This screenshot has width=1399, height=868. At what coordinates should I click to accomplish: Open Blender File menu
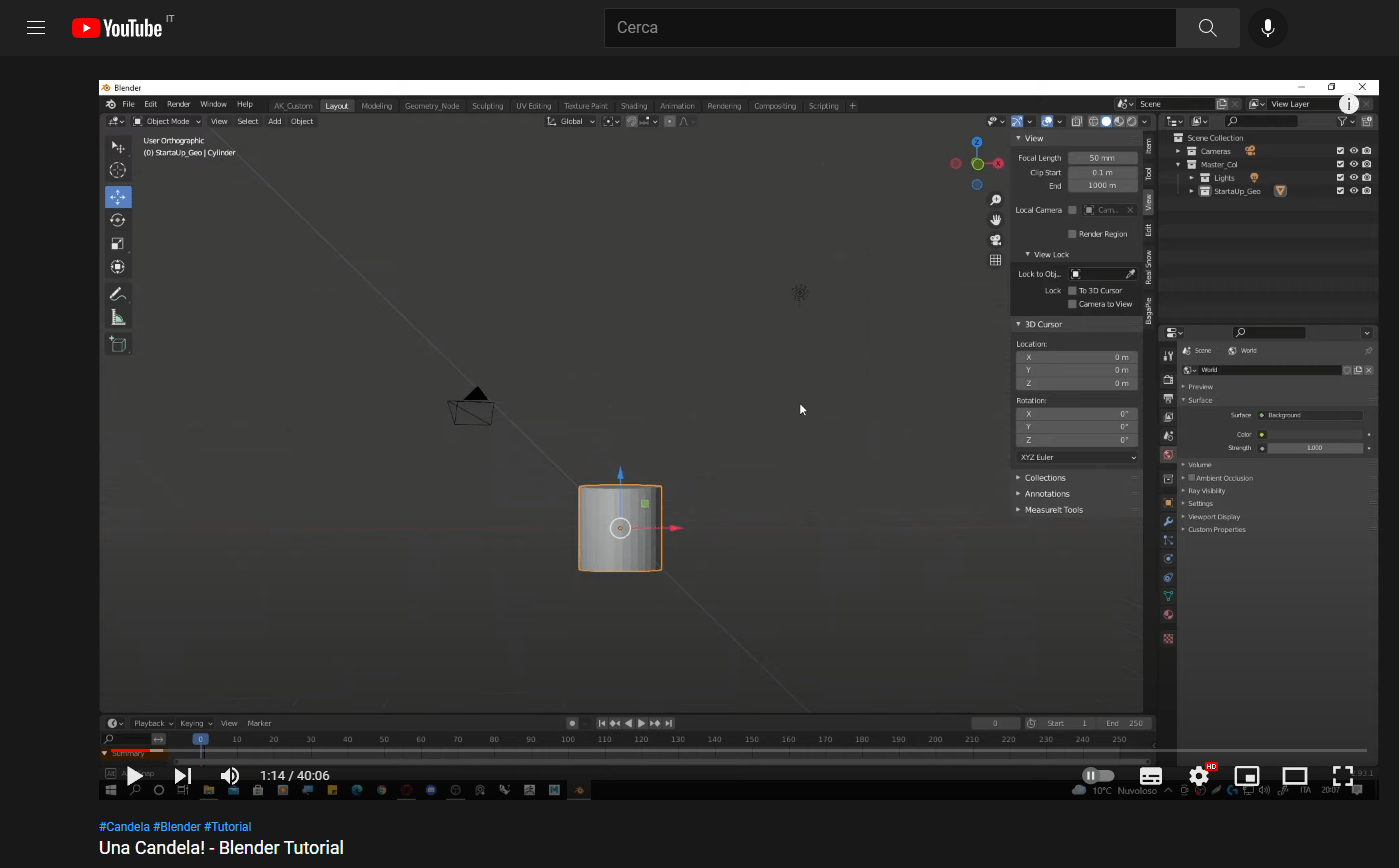click(x=128, y=105)
